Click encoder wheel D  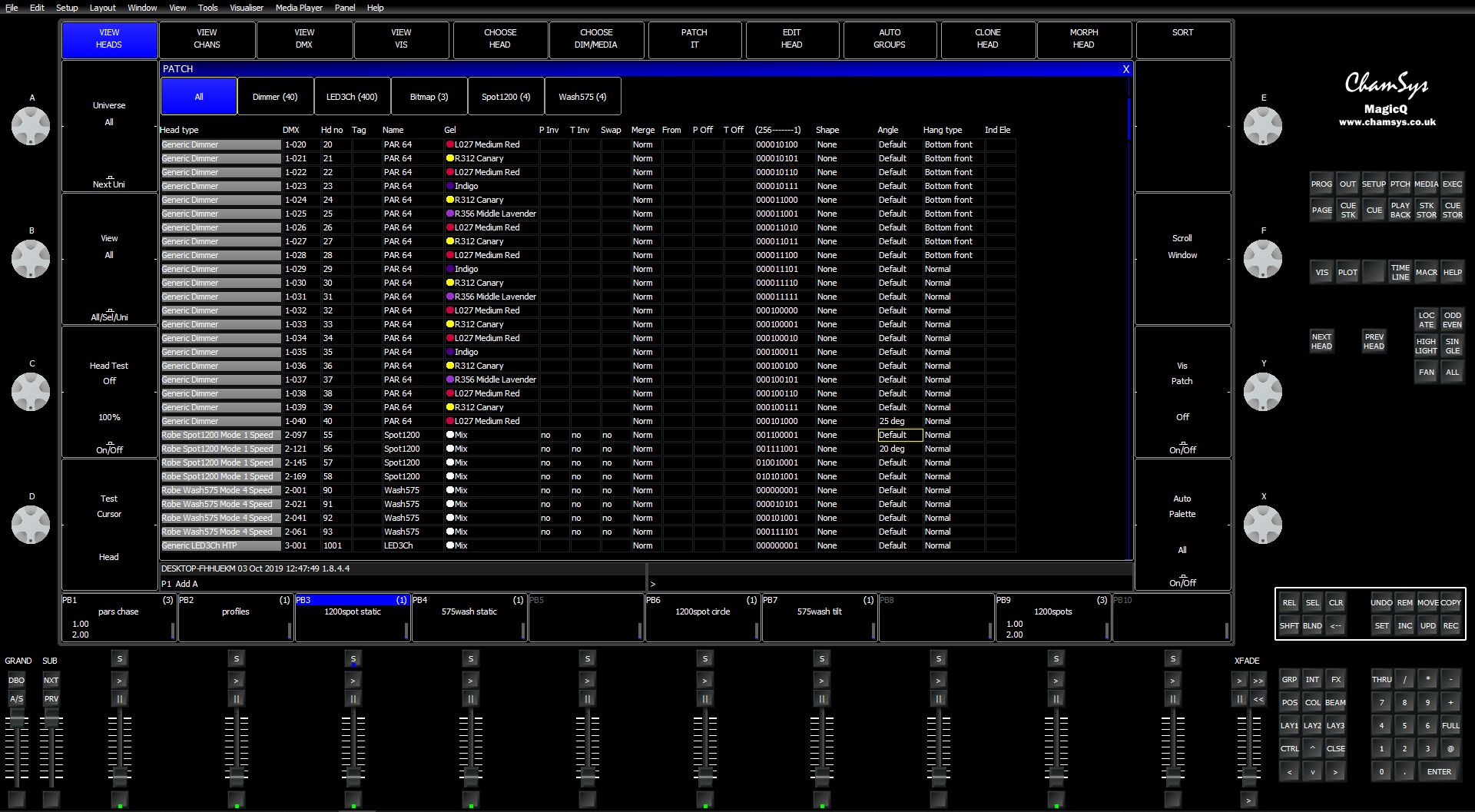[x=31, y=525]
